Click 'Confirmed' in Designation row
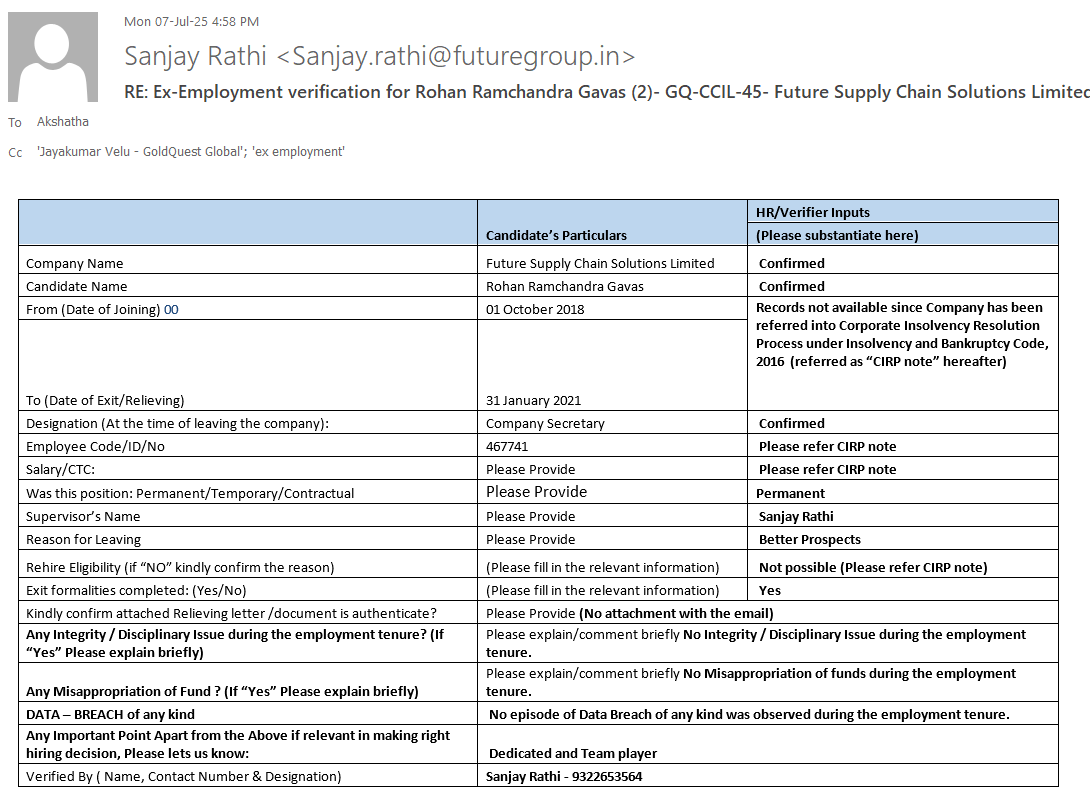The height and width of the screenshot is (806, 1090). [x=792, y=424]
